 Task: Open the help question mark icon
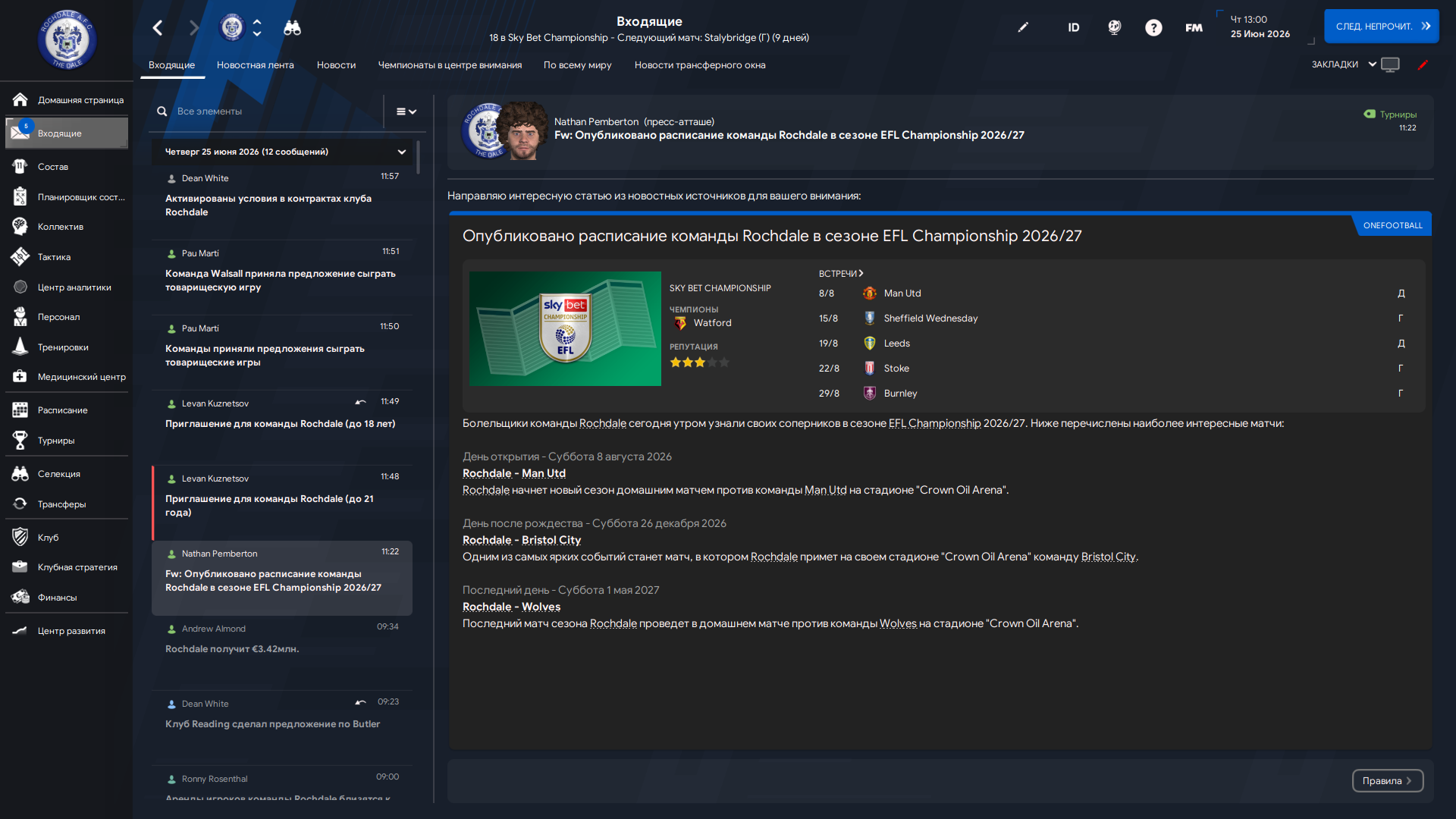click(x=1153, y=28)
